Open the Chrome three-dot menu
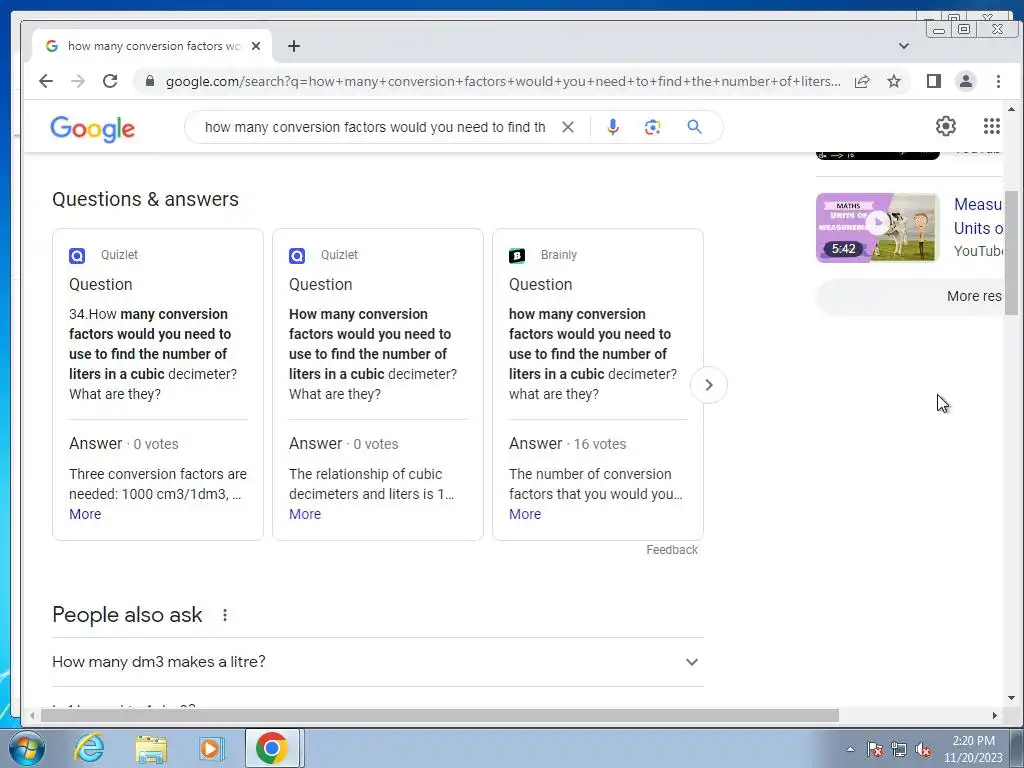The image size is (1024, 768). pos(998,81)
